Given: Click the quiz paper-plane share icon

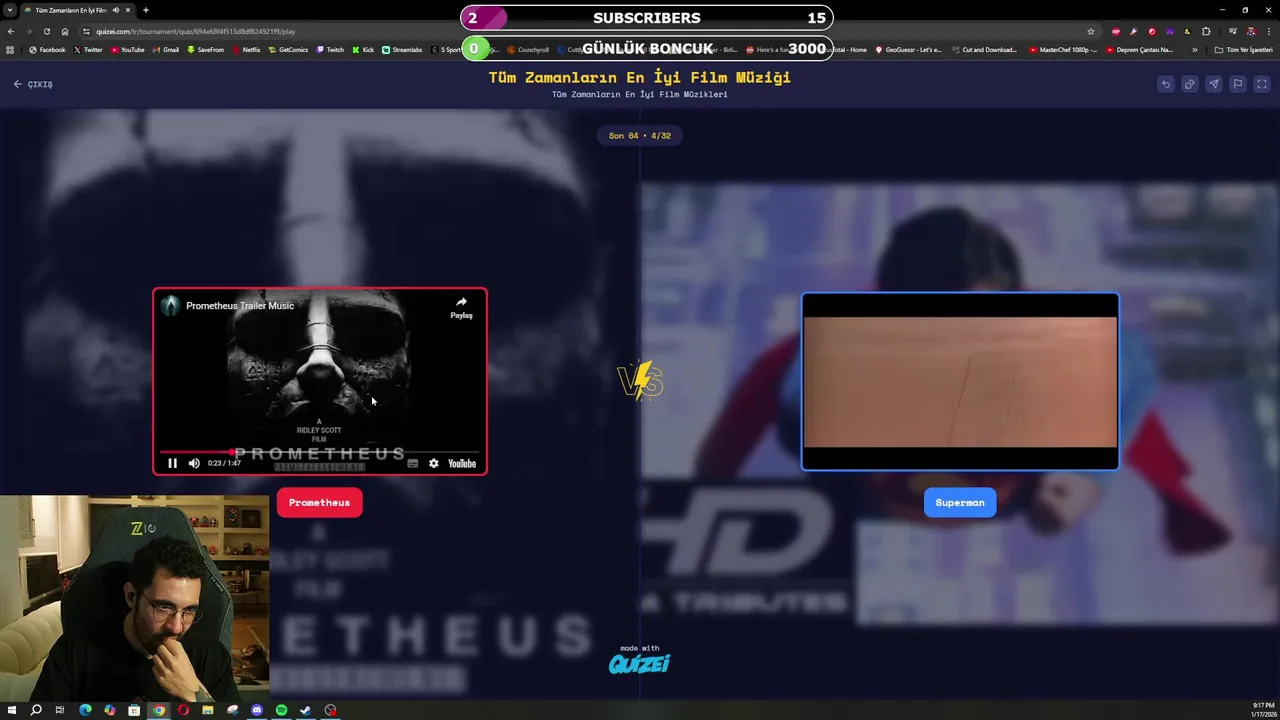Looking at the screenshot, I should coord(1213,84).
